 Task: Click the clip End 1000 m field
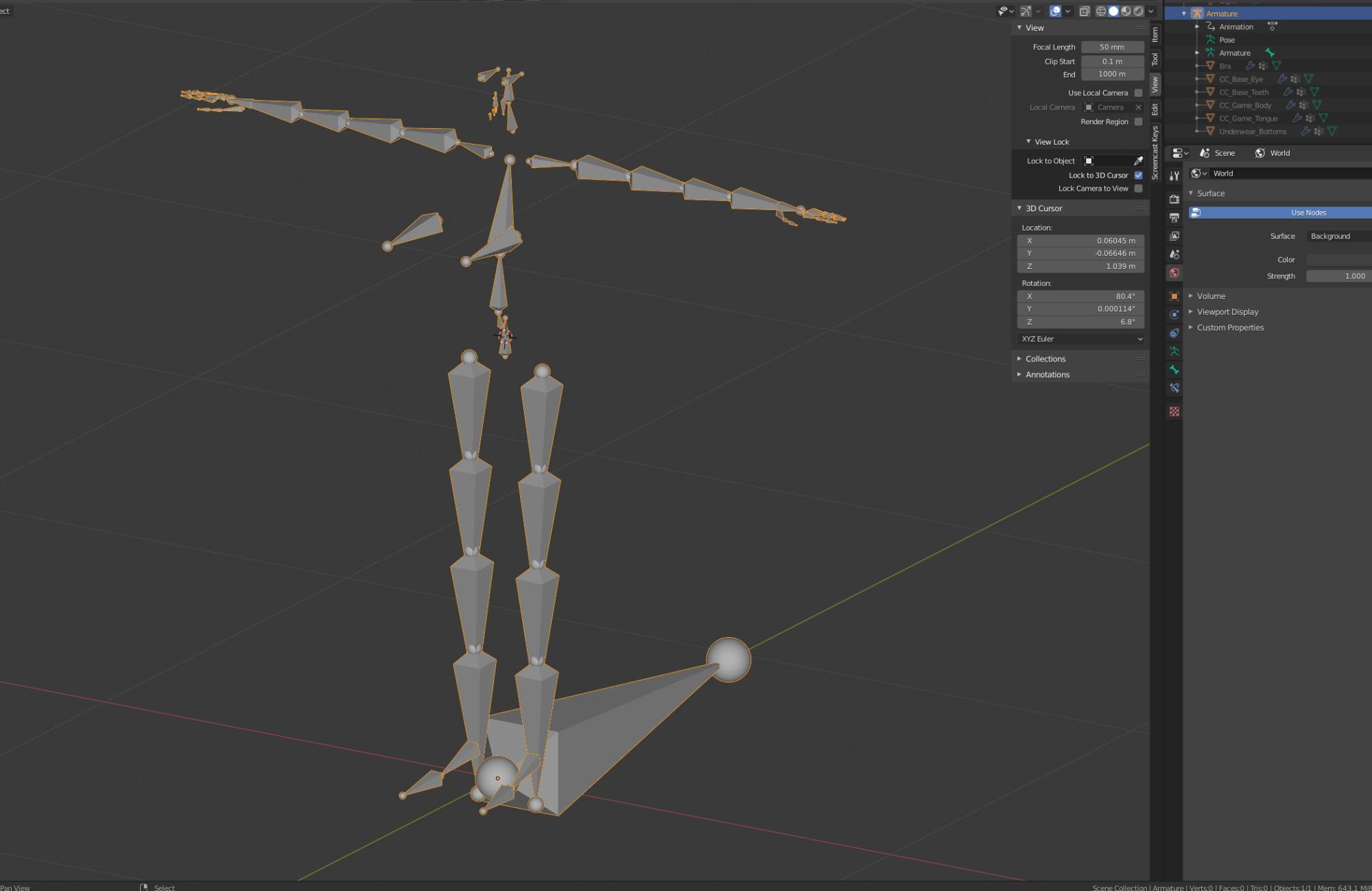tap(1112, 74)
